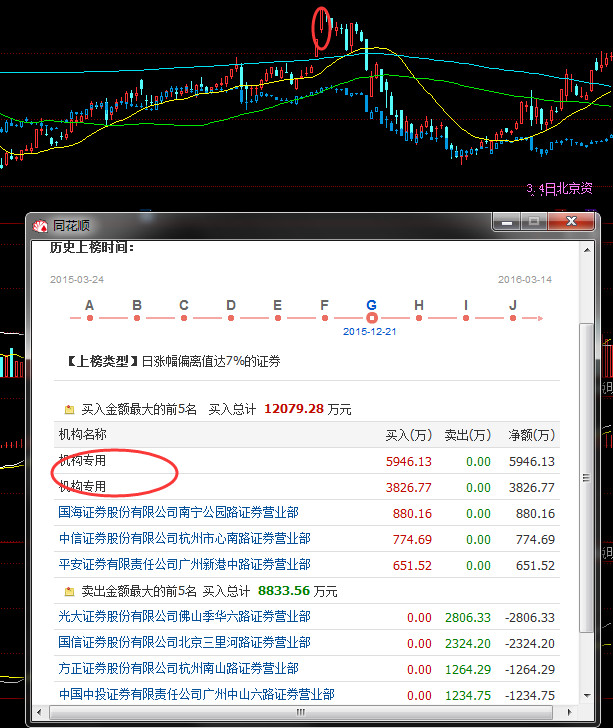
Task: Click the 净额(万) column header
Action: [x=532, y=435]
